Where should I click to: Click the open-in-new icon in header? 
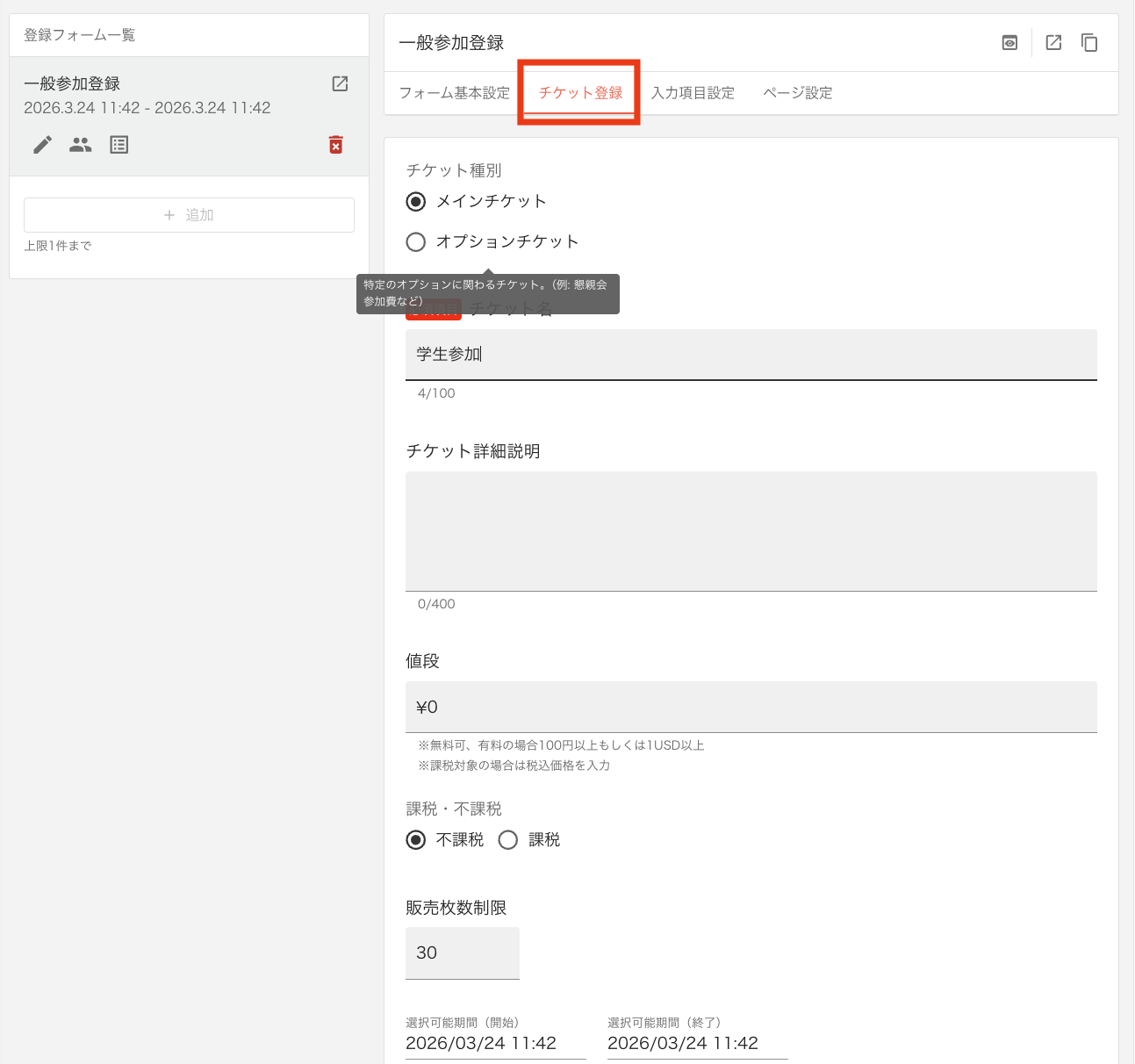(x=1053, y=43)
